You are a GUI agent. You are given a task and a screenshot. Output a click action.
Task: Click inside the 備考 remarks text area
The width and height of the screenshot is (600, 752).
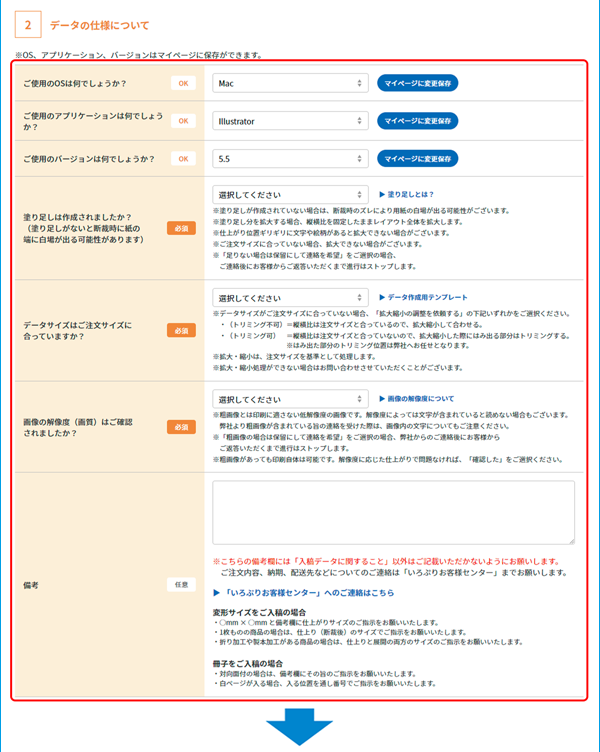[393, 513]
